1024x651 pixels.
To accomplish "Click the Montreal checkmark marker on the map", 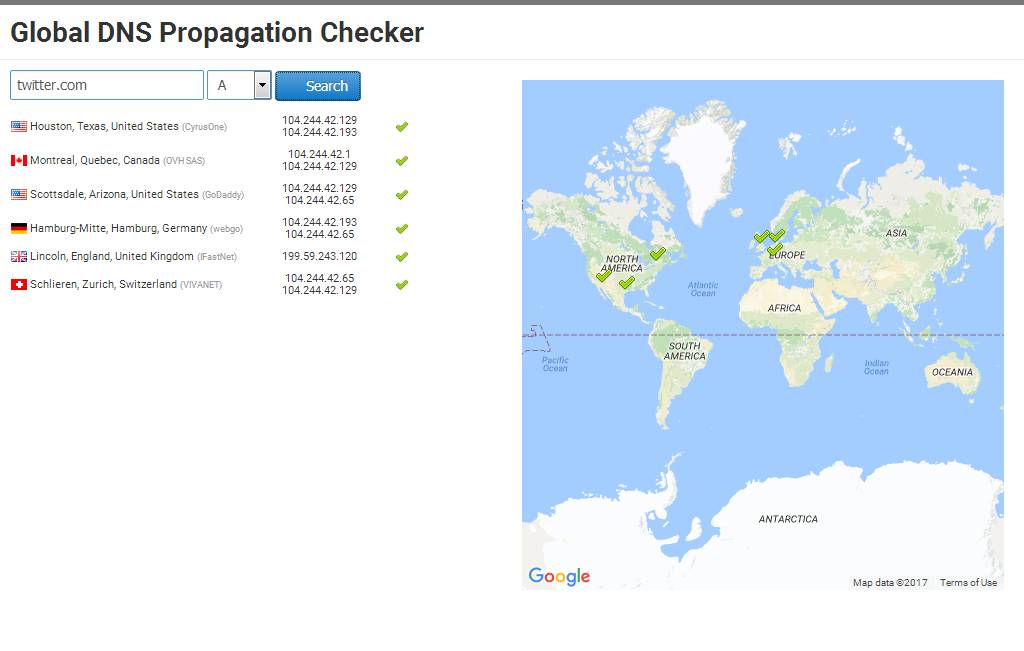I will coord(658,253).
